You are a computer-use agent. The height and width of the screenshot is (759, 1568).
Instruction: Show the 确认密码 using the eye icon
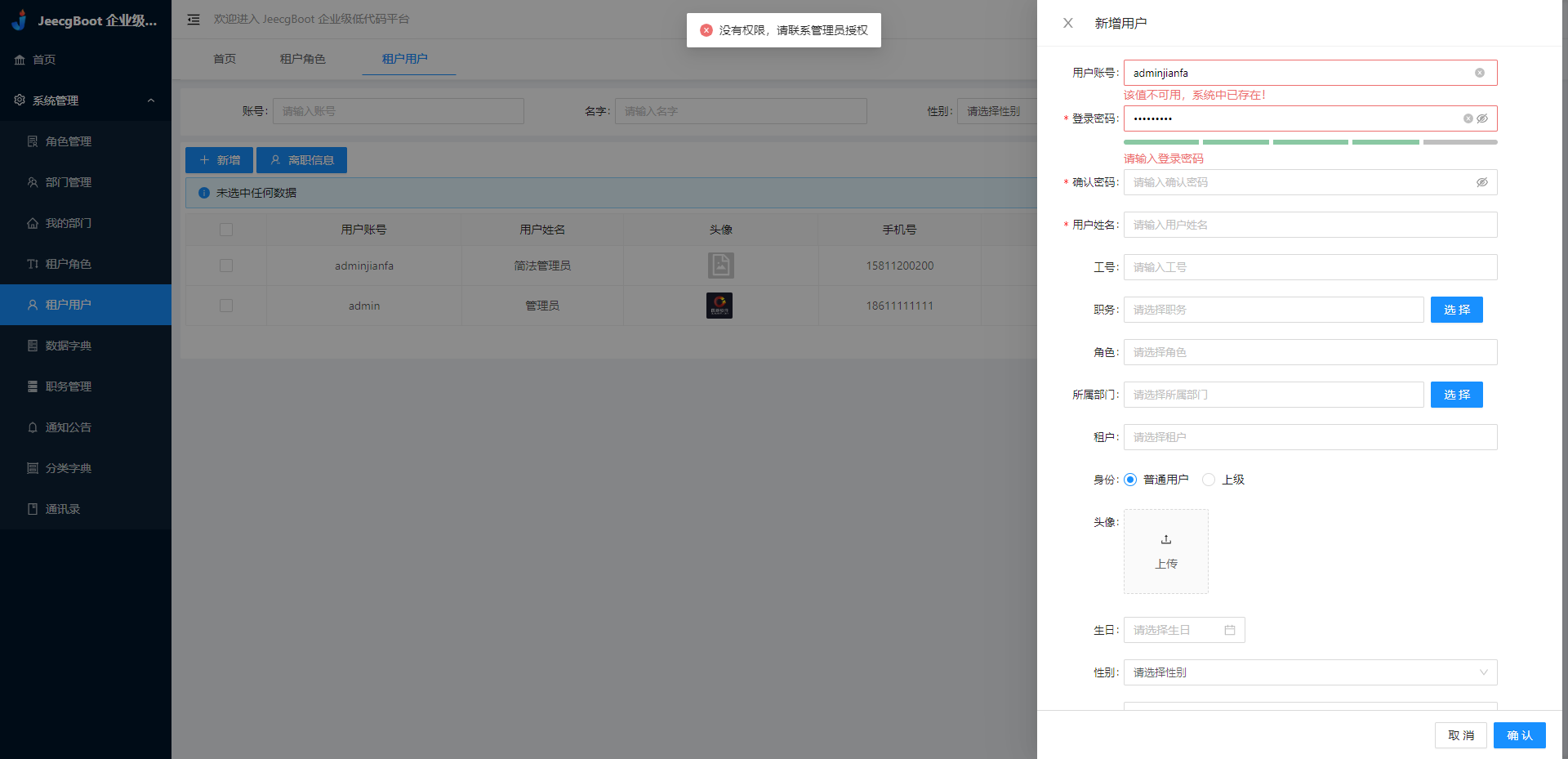point(1482,182)
